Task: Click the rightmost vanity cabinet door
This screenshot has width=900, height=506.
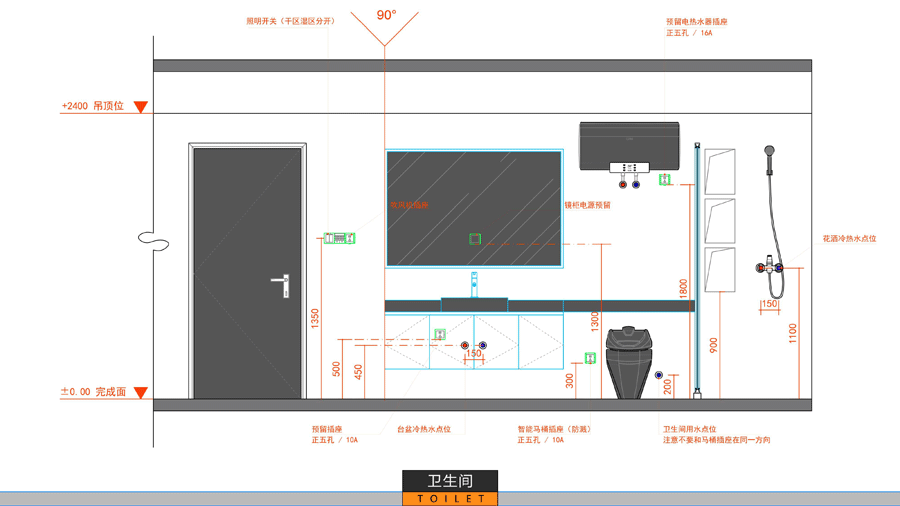Action: (541, 342)
